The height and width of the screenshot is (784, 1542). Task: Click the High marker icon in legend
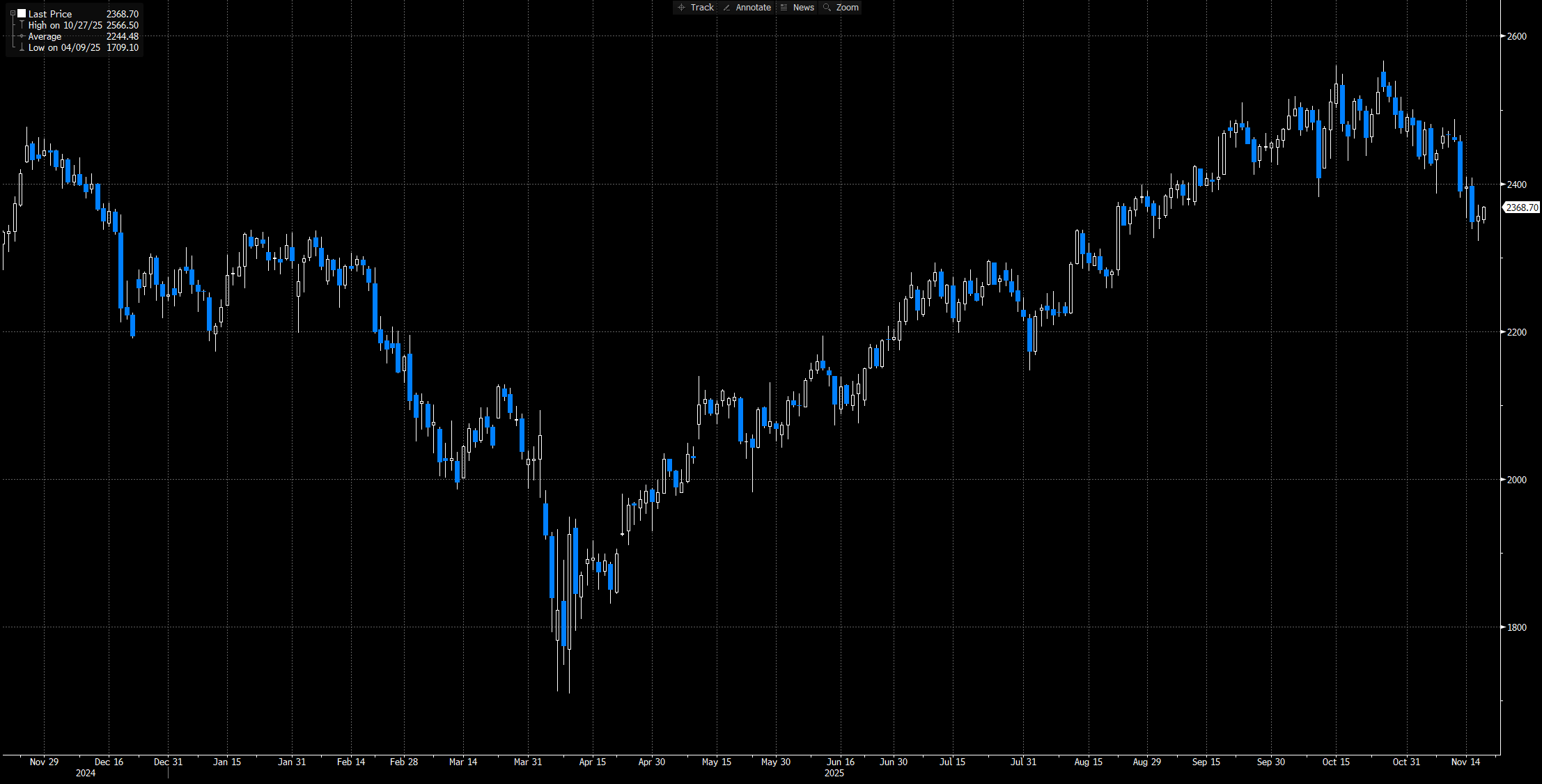pos(22,25)
